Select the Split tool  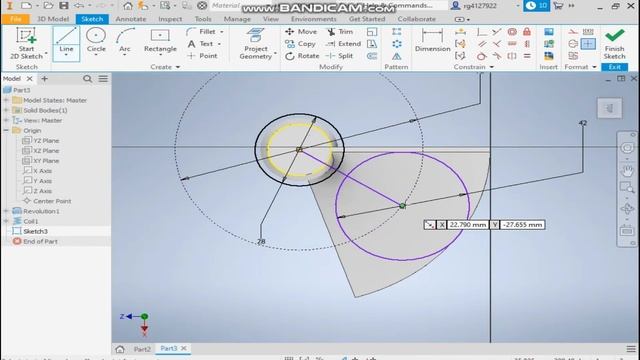click(x=340, y=56)
